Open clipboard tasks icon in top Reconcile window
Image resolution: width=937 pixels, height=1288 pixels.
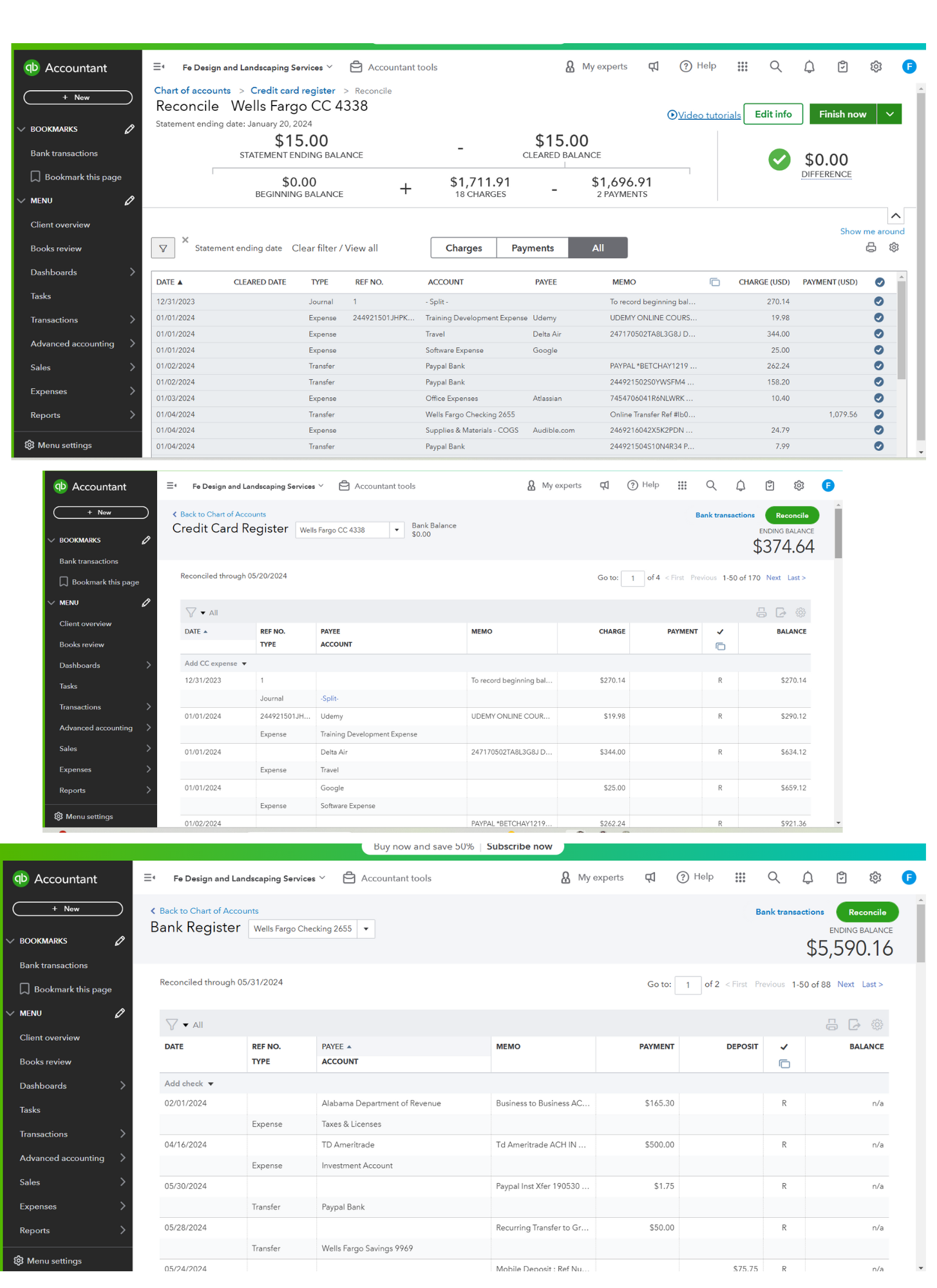tap(842, 66)
